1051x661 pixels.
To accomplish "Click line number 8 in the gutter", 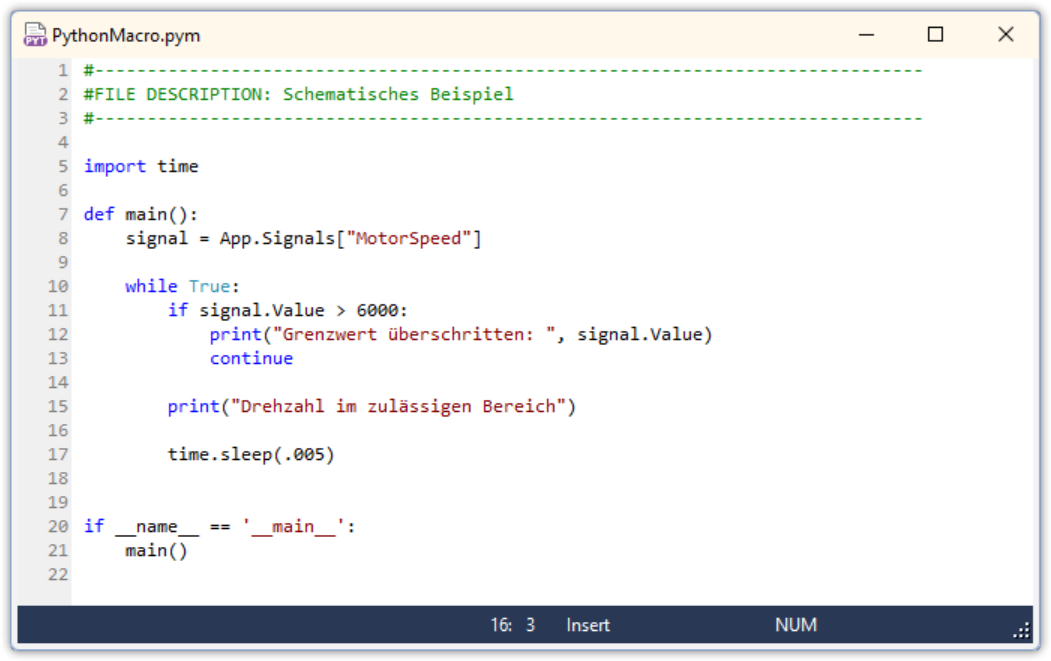I will pyautogui.click(x=62, y=238).
